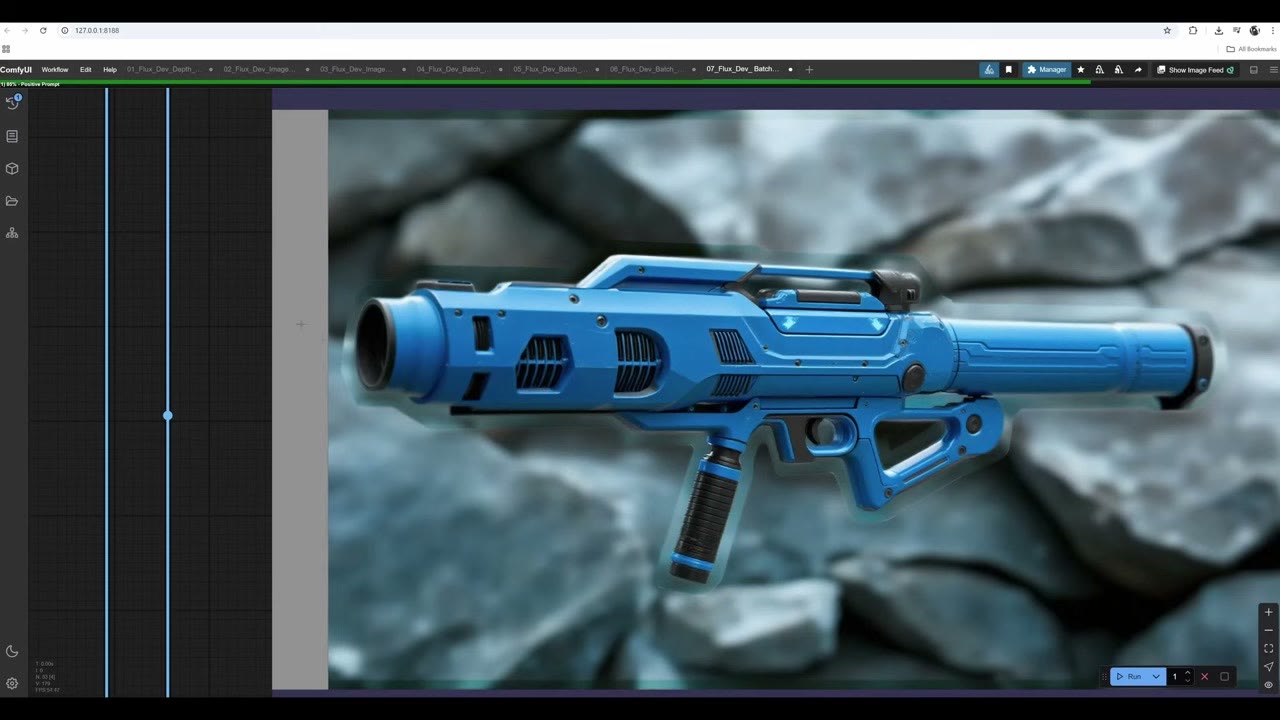This screenshot has width=1280, height=720.
Task: Zoom out on canvas with minus
Action: pyautogui.click(x=1268, y=630)
